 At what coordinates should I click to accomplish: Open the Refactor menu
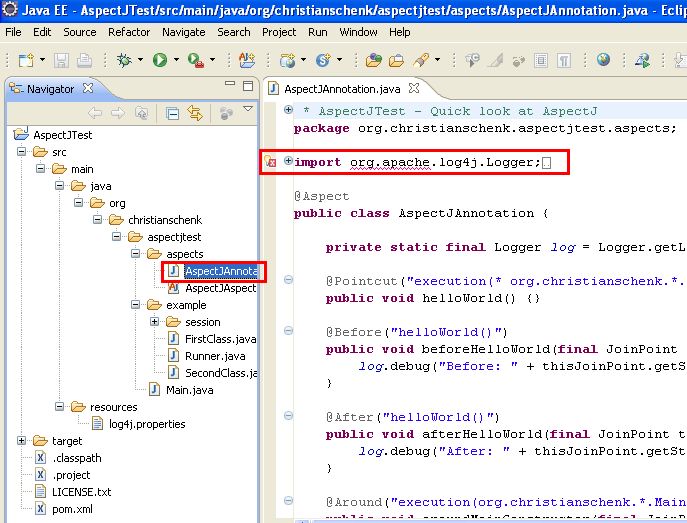click(129, 32)
